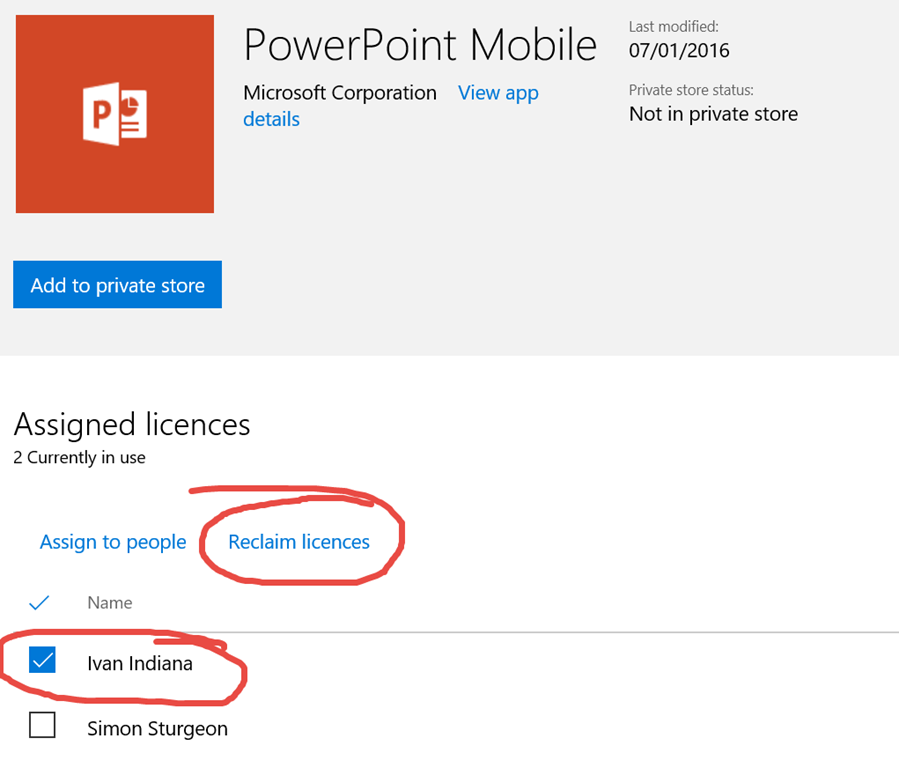Click the PowerPoint Mobile title
This screenshot has height=768, width=899.
pos(420,45)
